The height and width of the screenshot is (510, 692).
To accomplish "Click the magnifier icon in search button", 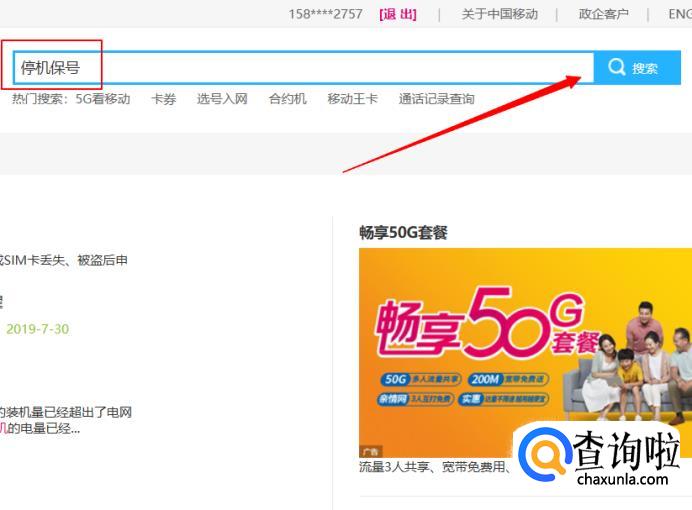I will tap(617, 68).
